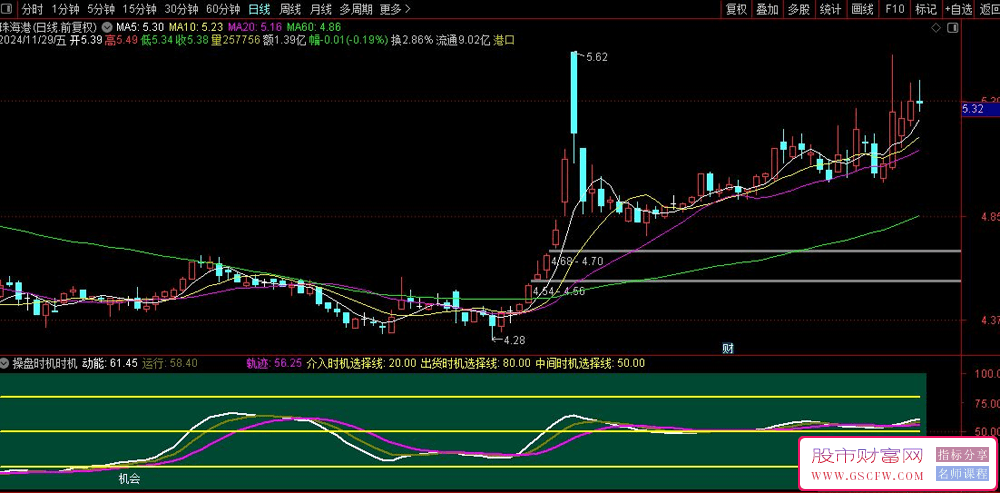The height and width of the screenshot is (493, 1000).
Task: Select the 60分钟 period tab
Action: 223,9
